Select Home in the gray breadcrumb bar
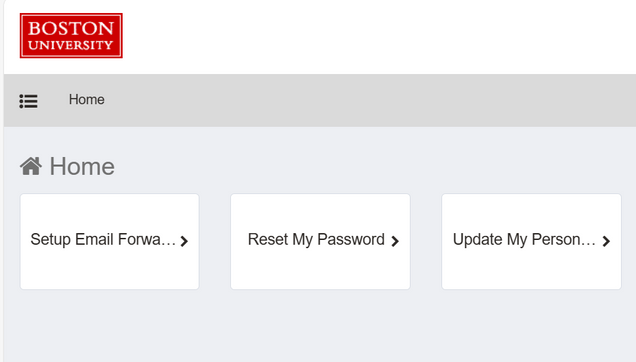 (x=86, y=99)
